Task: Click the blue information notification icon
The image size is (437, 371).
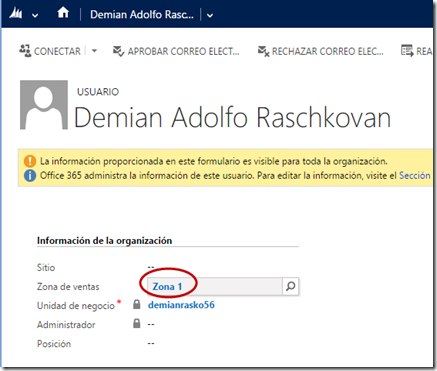Action: click(x=30, y=175)
